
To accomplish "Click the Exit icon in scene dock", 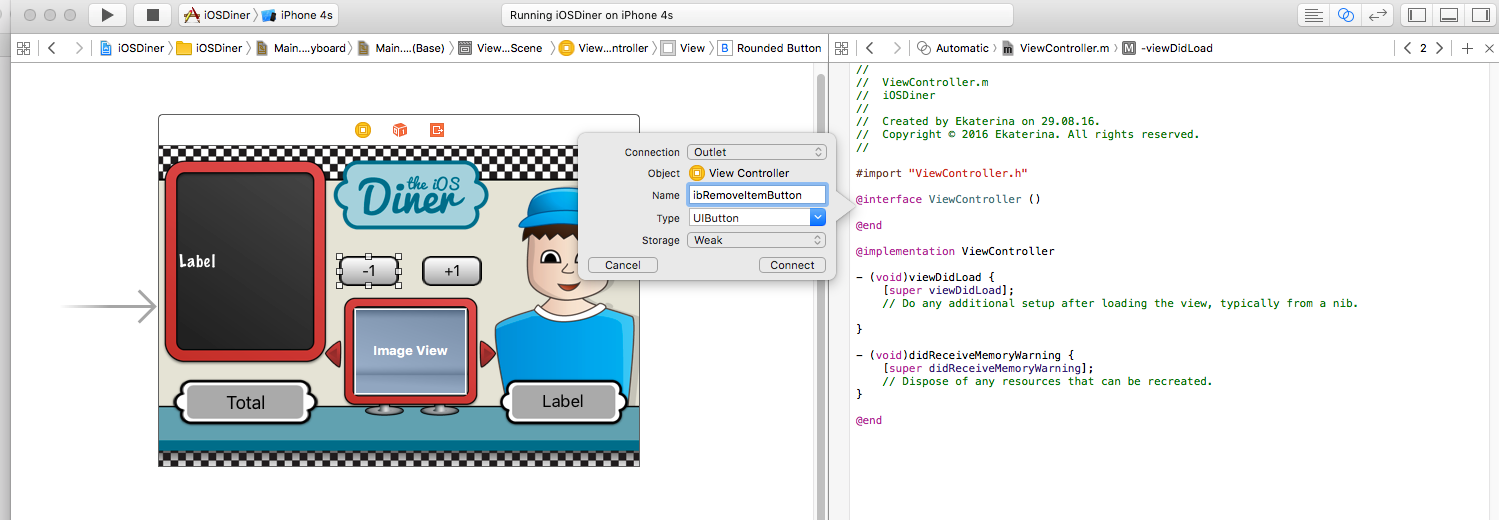I will coord(437,130).
